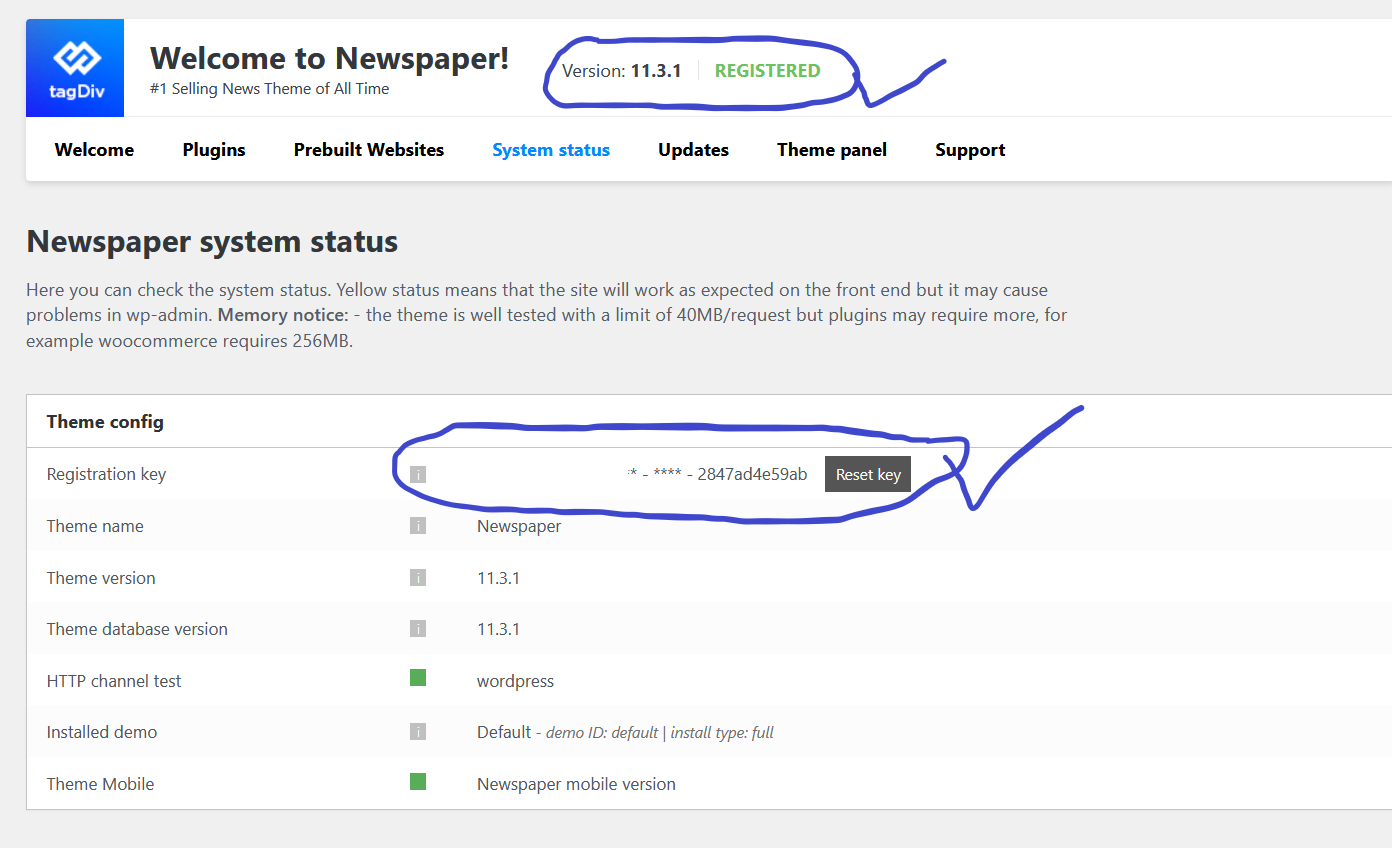
Task: Click the REGISTERED status label
Action: point(767,71)
